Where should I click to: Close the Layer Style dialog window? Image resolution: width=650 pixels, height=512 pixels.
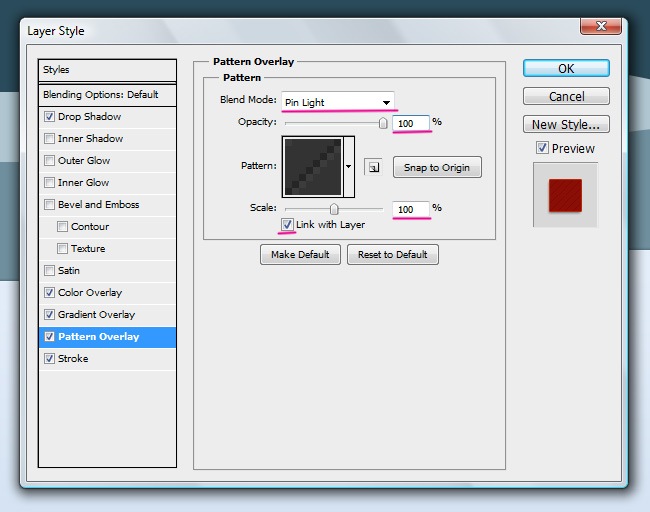click(x=603, y=28)
